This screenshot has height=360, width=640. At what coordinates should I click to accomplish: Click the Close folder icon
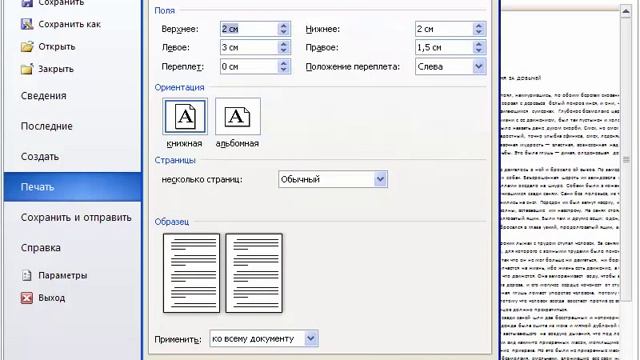click(27, 69)
